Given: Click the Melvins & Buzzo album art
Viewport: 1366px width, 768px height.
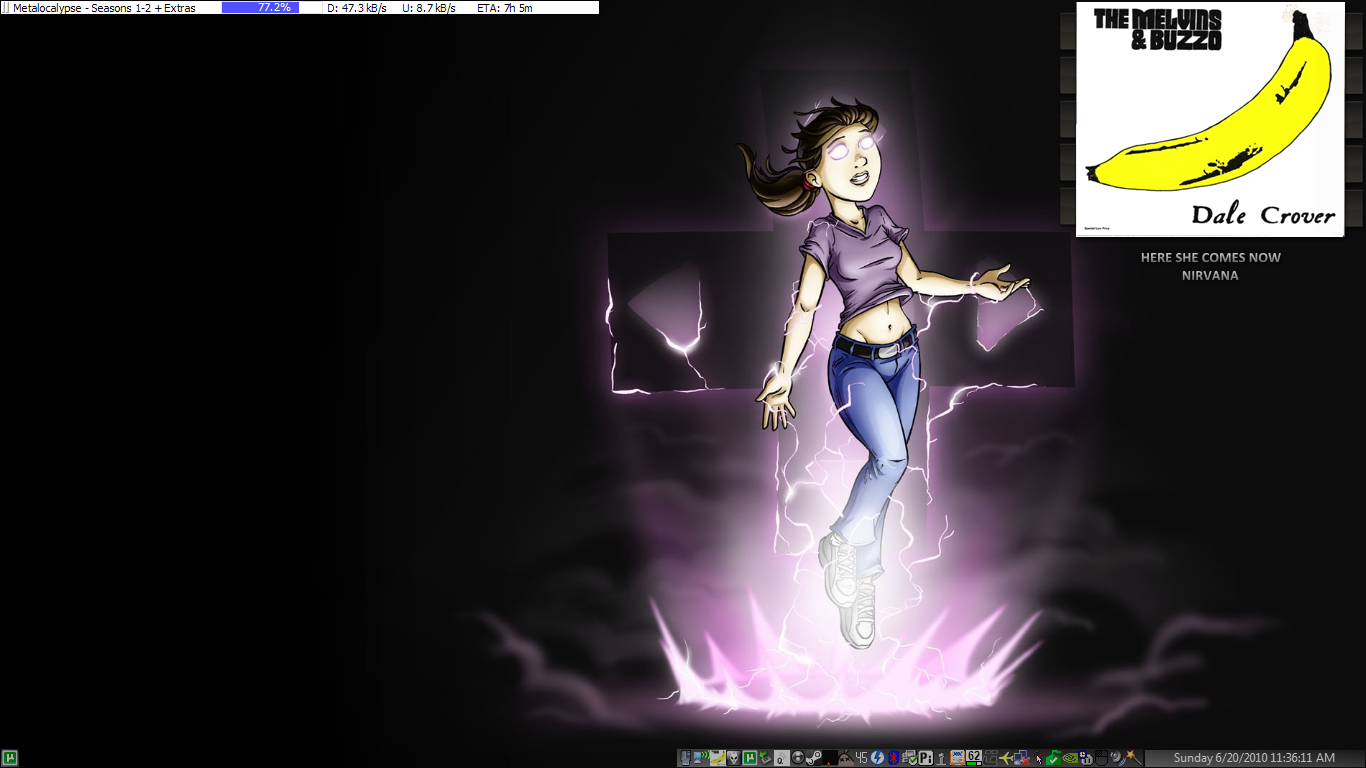Looking at the screenshot, I should (1210, 119).
